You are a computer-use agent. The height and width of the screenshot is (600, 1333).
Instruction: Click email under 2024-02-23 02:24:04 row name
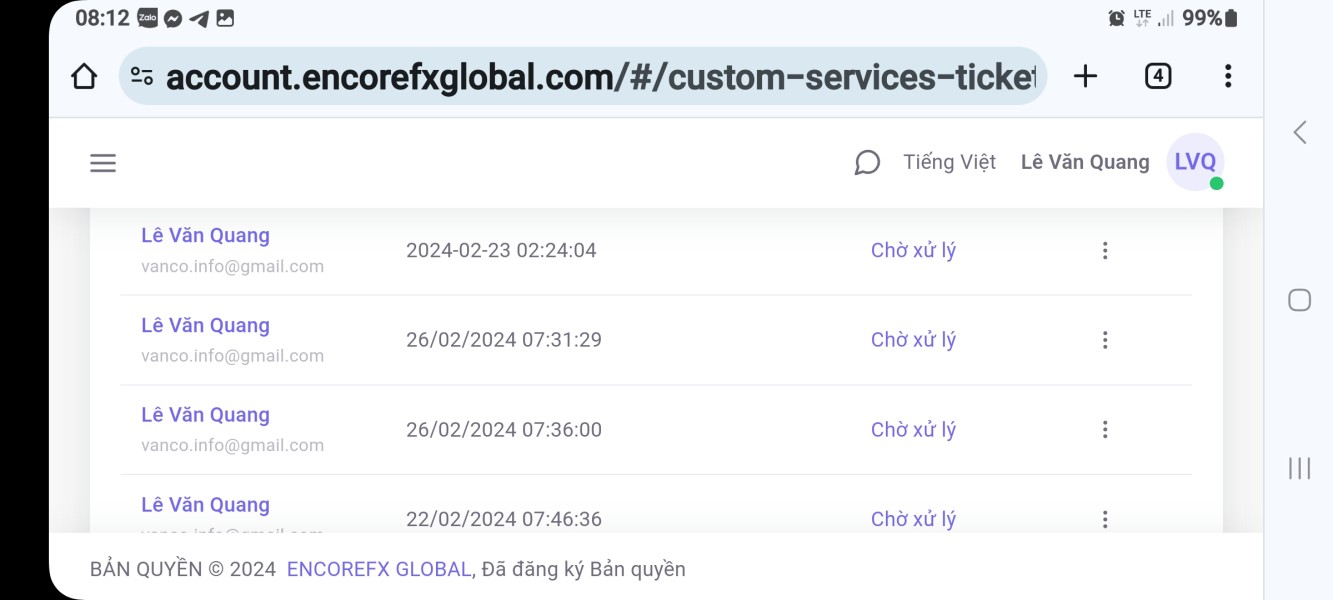tap(232, 267)
